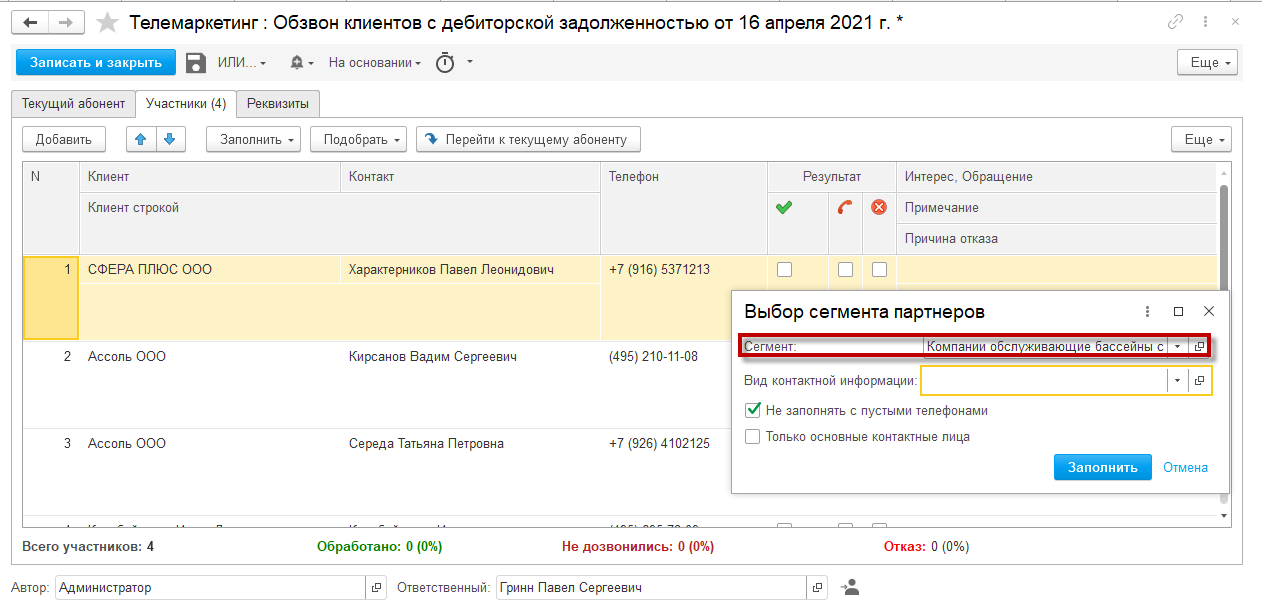
Task: Switch to the Текущий абонент tab
Action: tap(73, 103)
